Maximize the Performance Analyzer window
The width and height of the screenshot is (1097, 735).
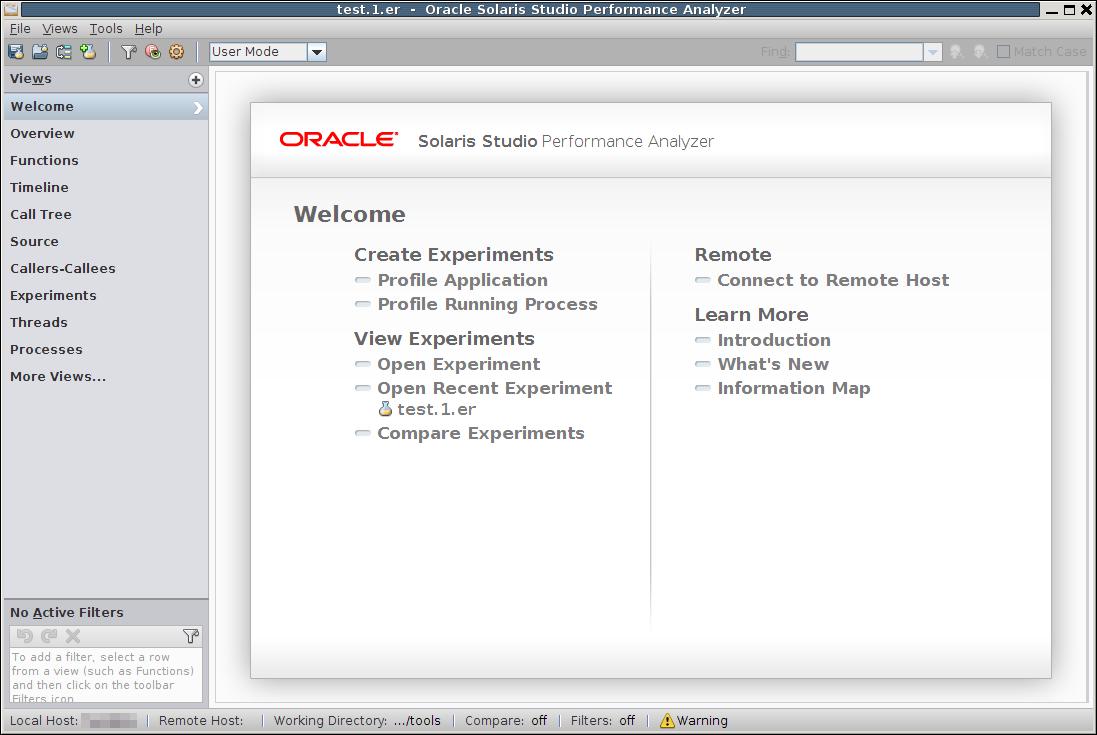1069,10
